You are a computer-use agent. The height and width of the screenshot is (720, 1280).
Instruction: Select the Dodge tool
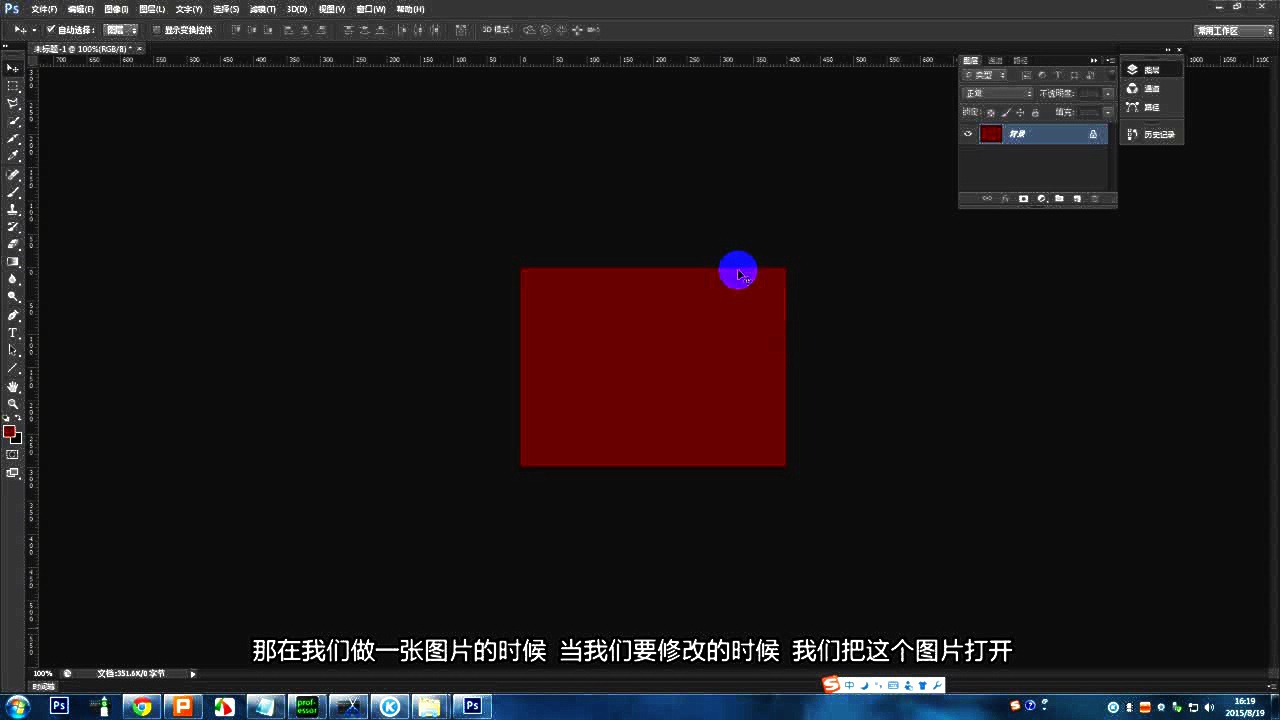click(x=13, y=296)
